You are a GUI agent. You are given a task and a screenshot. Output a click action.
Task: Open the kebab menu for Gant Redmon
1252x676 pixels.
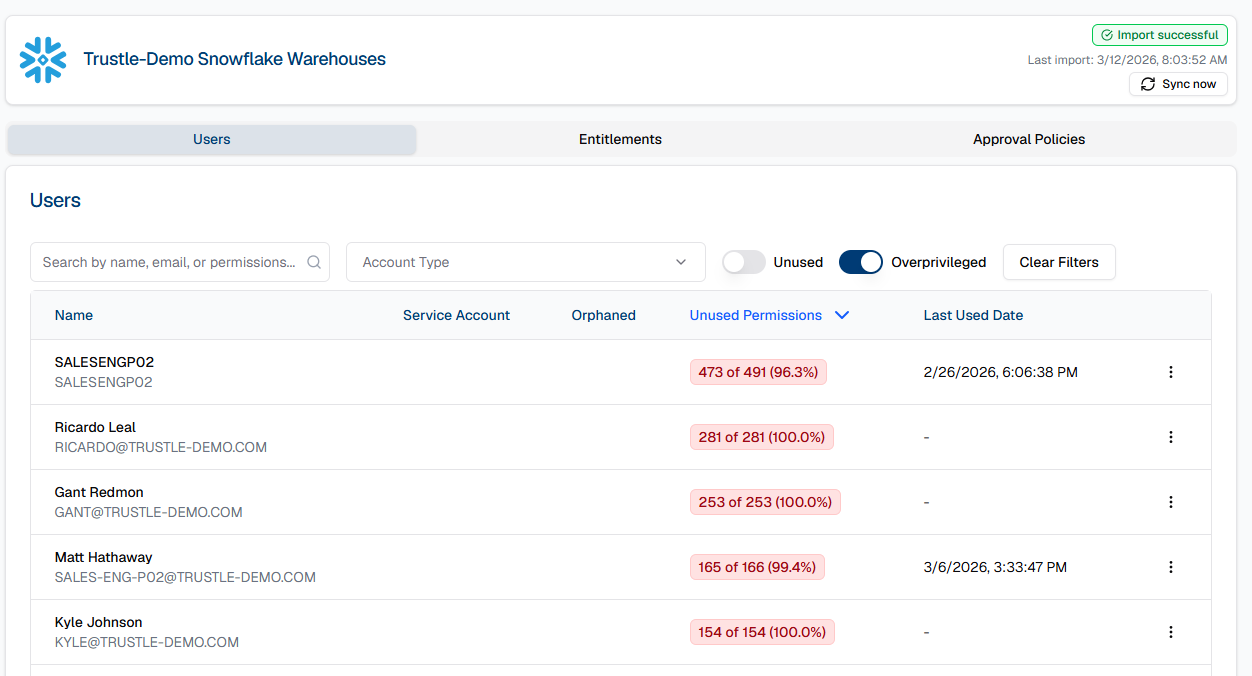point(1170,501)
